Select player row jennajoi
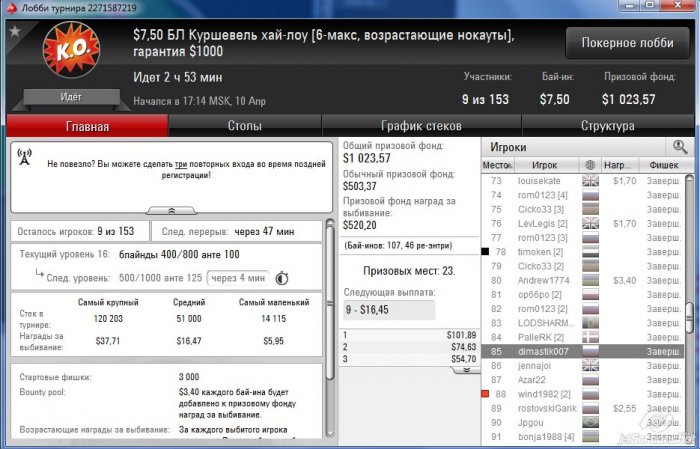This screenshot has width=700, height=449. click(582, 366)
